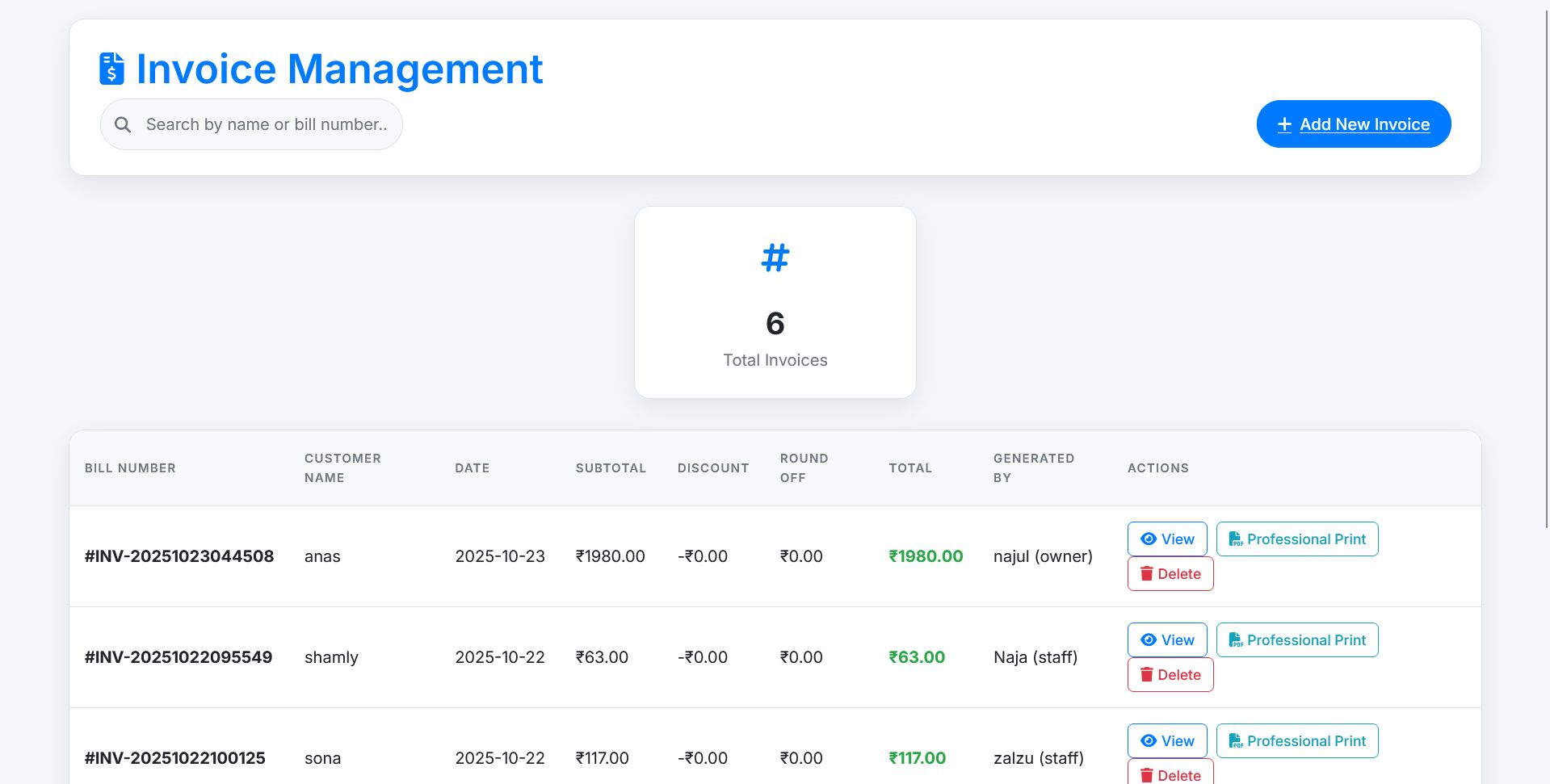The width and height of the screenshot is (1550, 784).
Task: Click the search by name input field
Action: [x=267, y=124]
